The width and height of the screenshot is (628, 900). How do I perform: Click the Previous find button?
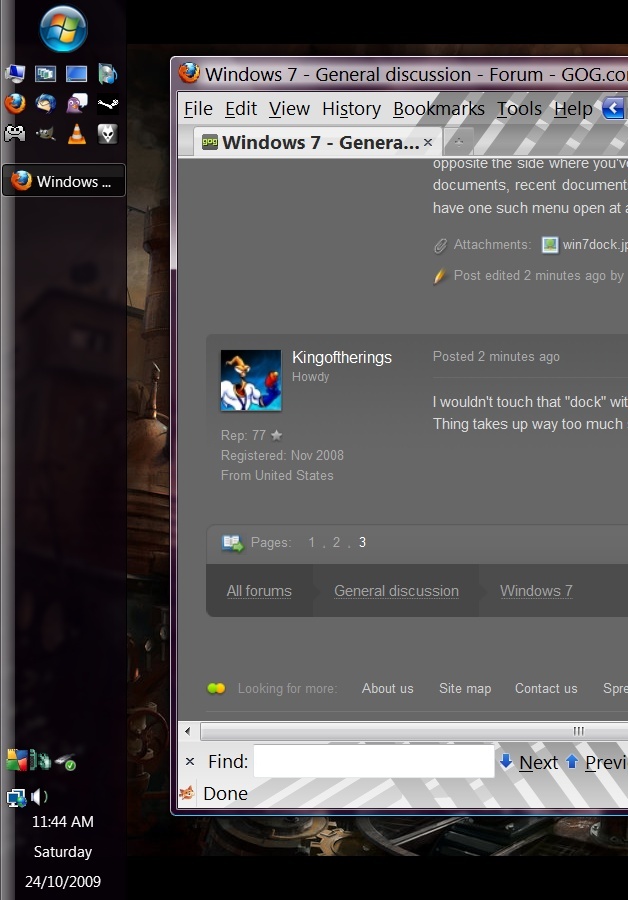[596, 762]
